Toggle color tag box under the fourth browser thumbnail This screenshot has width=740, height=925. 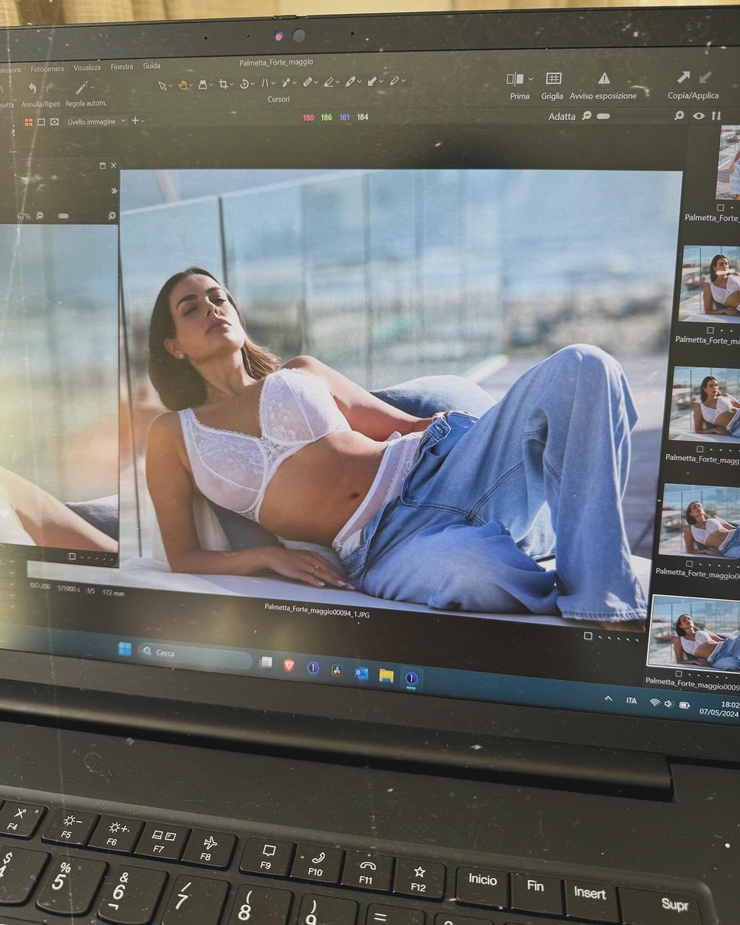(689, 563)
